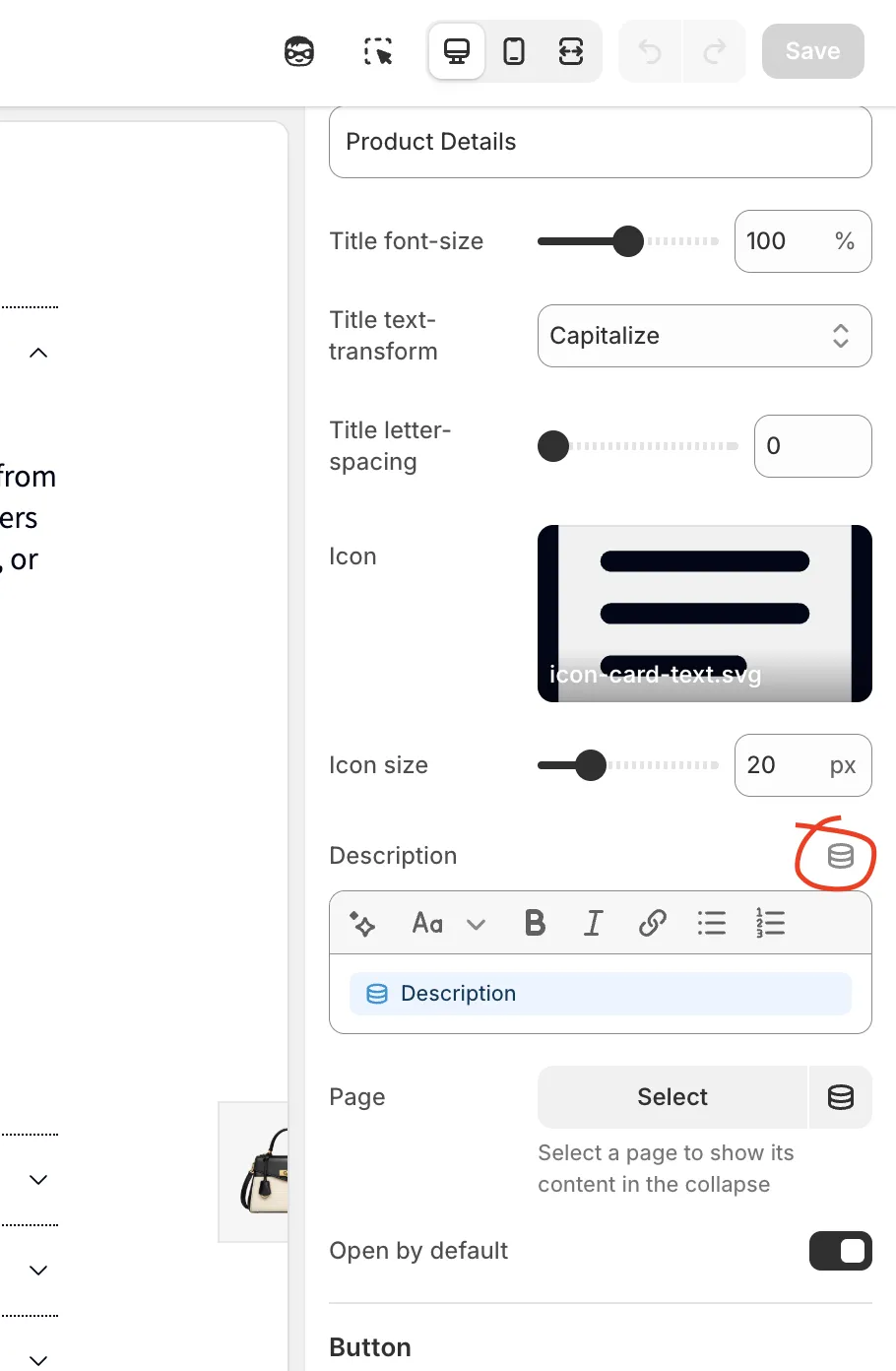Click the undo arrow icon
The image size is (896, 1371).
650,51
